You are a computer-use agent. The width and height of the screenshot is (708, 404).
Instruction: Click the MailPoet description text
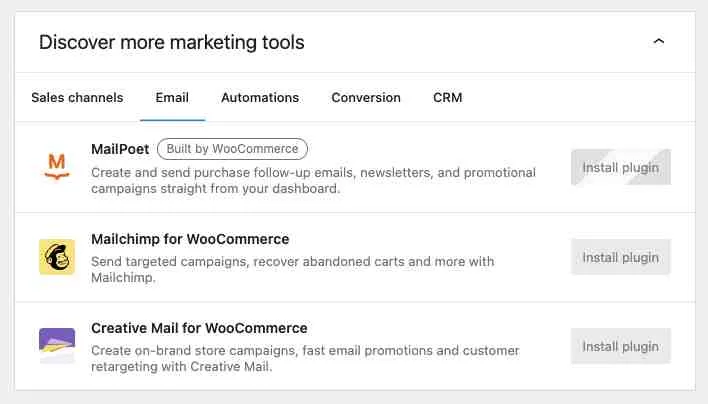[x=313, y=181]
